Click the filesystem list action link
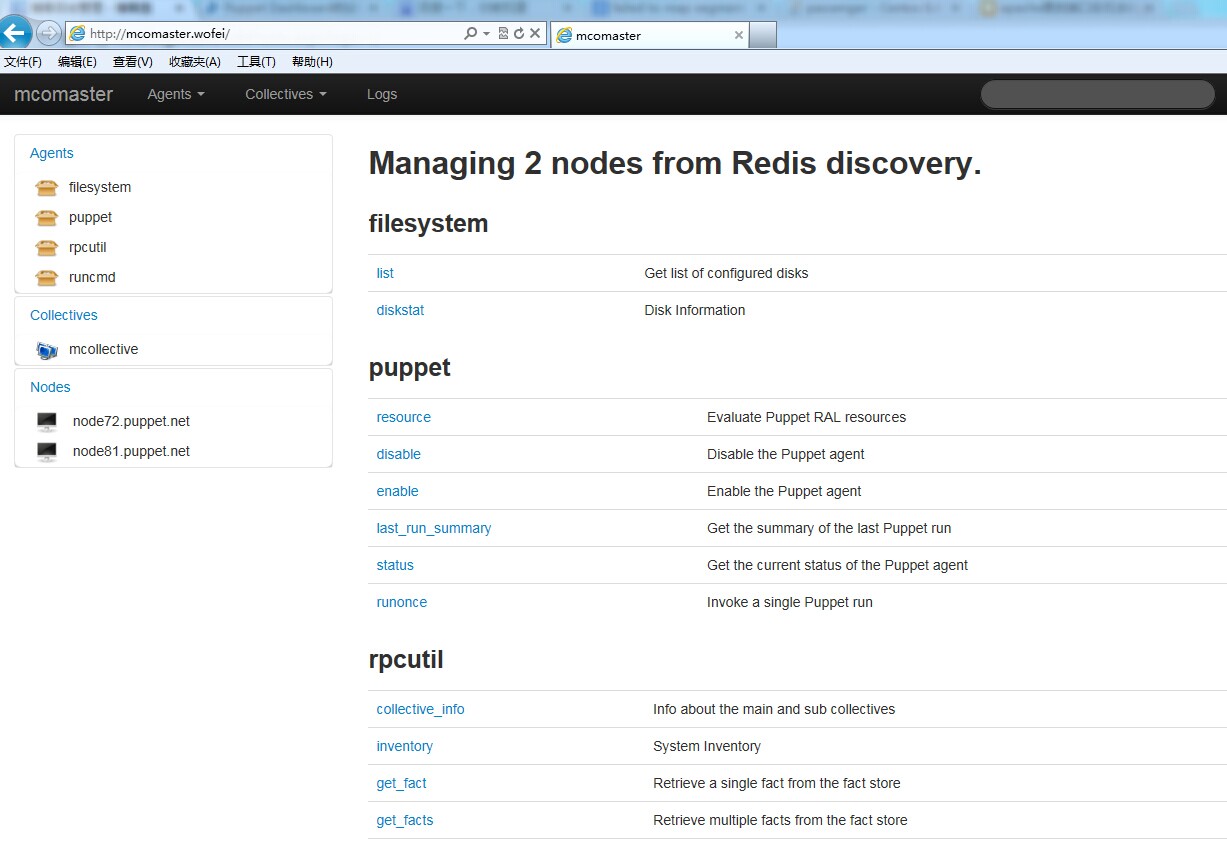 pos(385,273)
